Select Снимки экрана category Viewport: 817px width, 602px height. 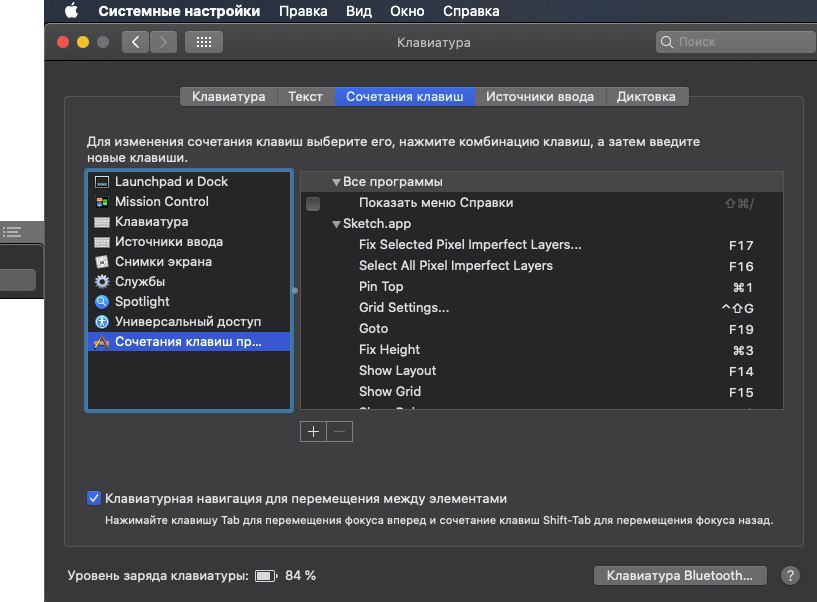tap(189, 262)
